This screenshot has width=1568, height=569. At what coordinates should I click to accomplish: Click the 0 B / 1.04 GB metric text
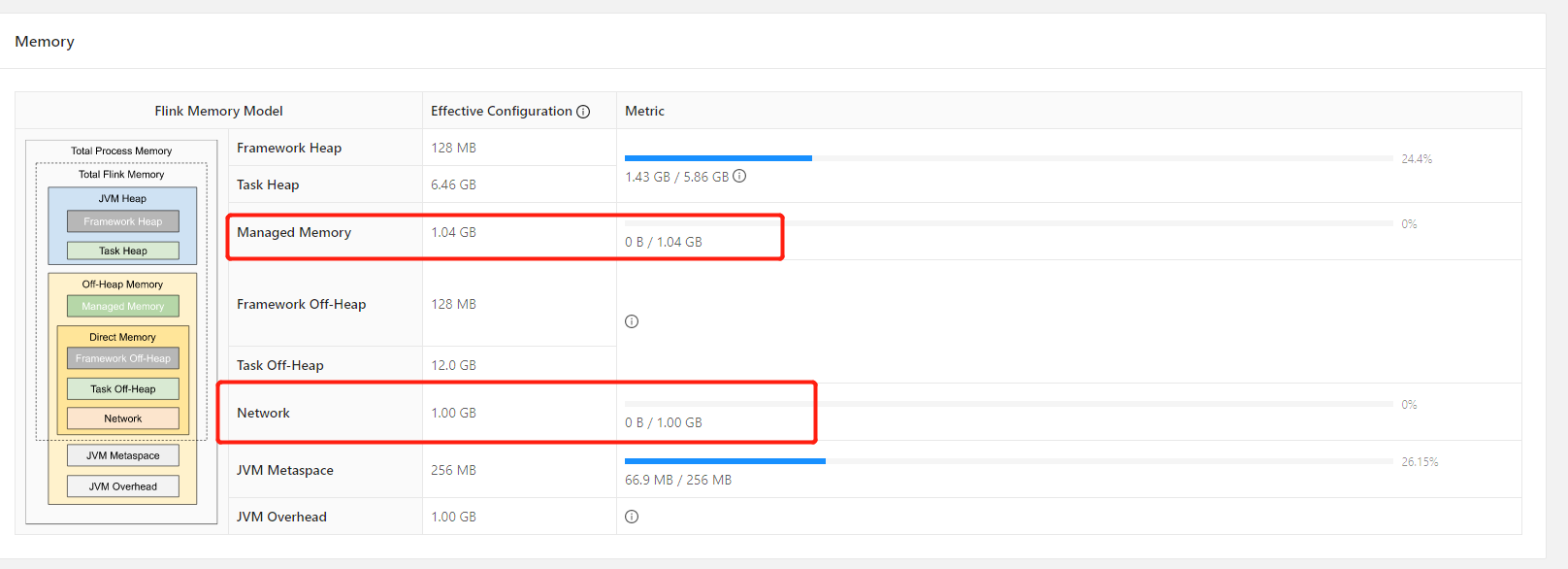[664, 242]
